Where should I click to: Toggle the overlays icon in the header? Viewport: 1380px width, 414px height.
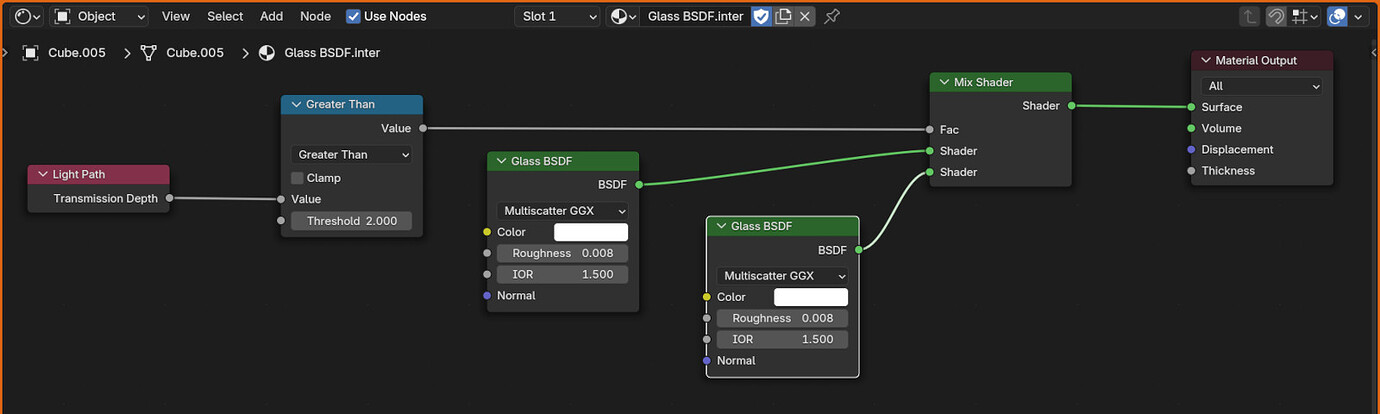tap(1337, 16)
